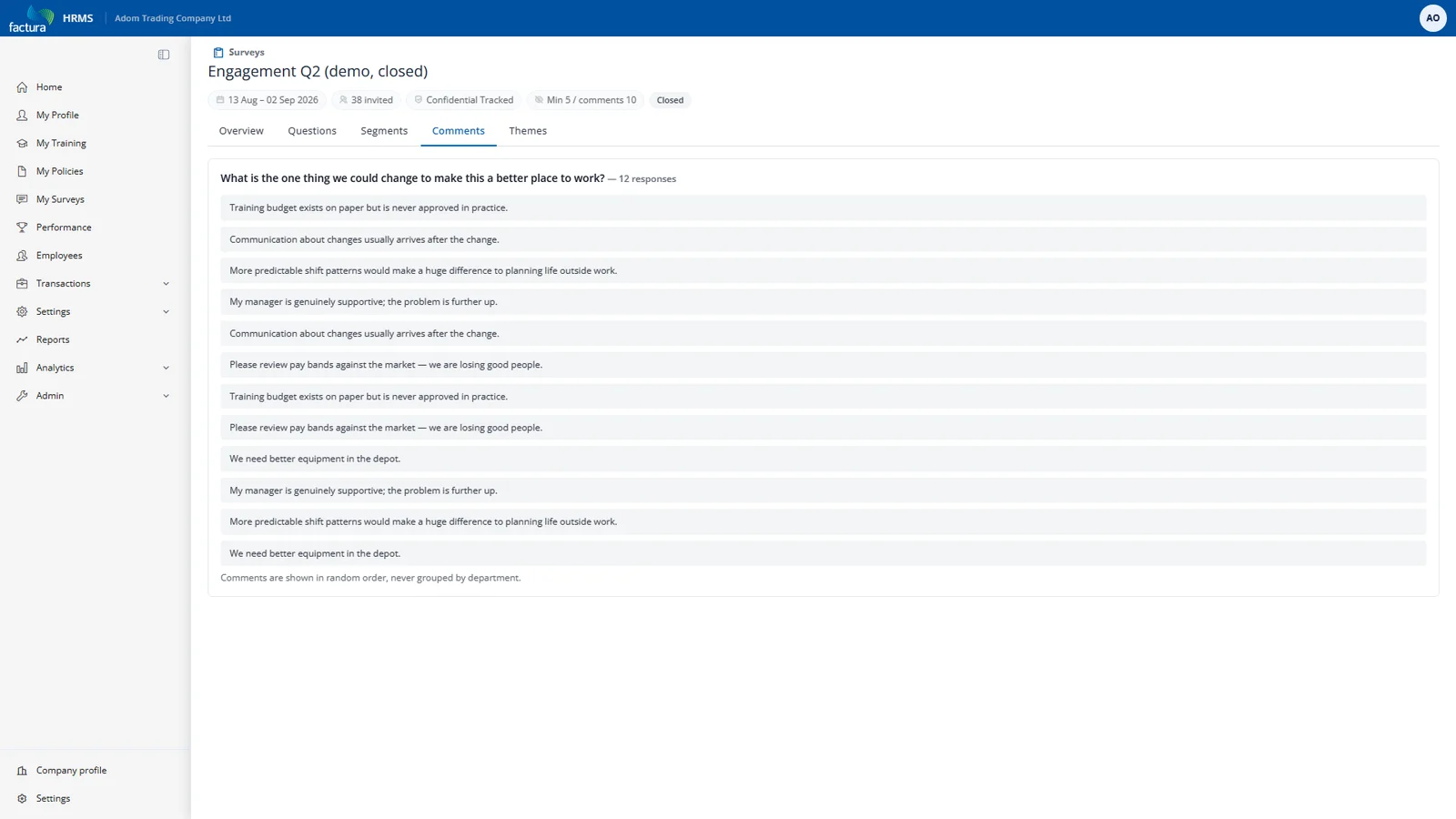
Task: Click the Home house icon
Action: 22,87
